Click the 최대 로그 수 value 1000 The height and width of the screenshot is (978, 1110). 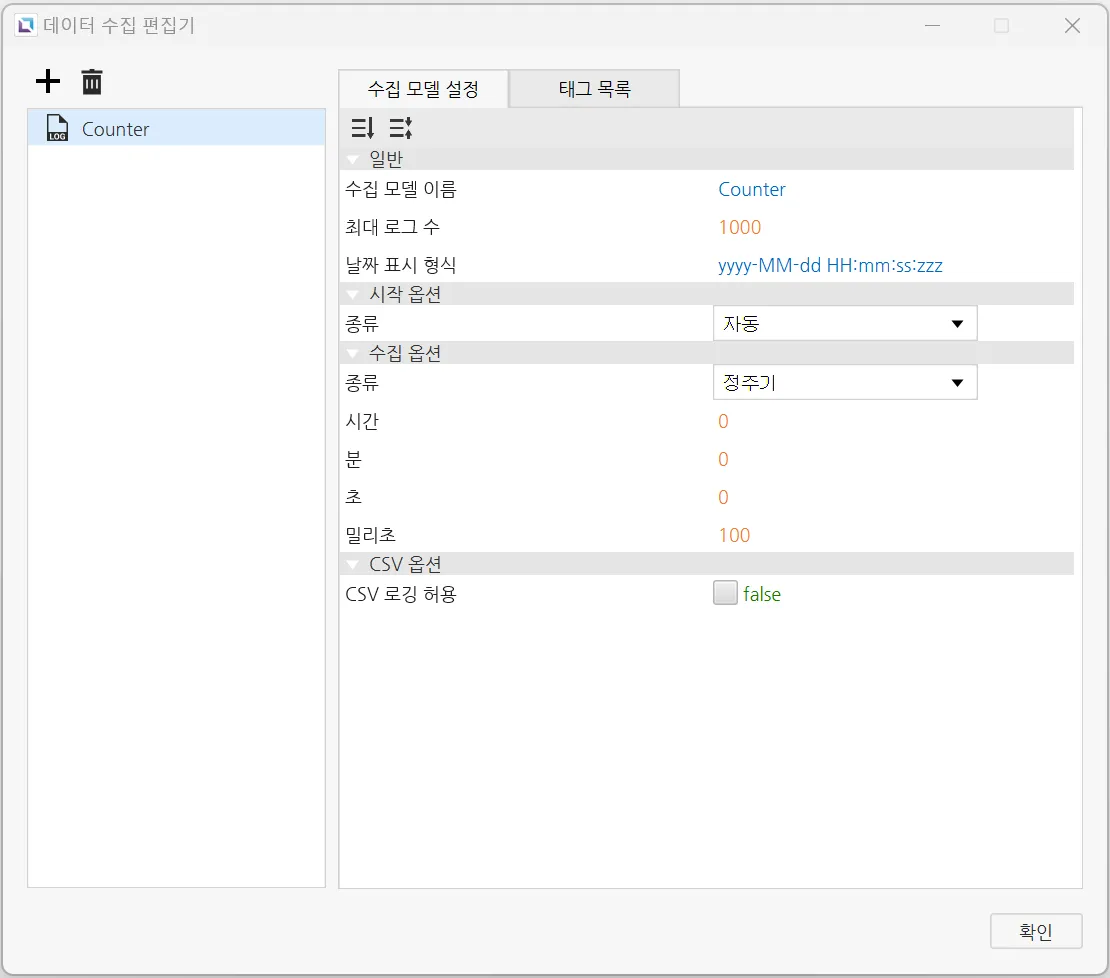[740, 228]
